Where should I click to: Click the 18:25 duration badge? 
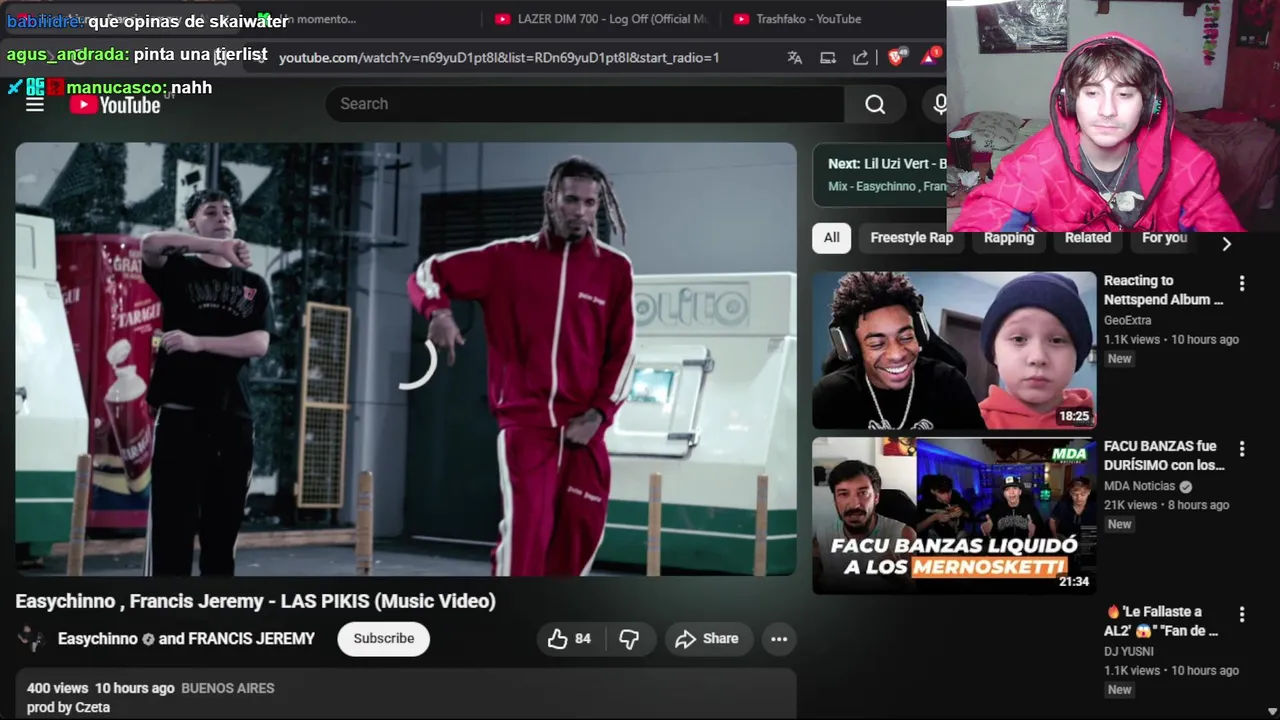point(1074,416)
